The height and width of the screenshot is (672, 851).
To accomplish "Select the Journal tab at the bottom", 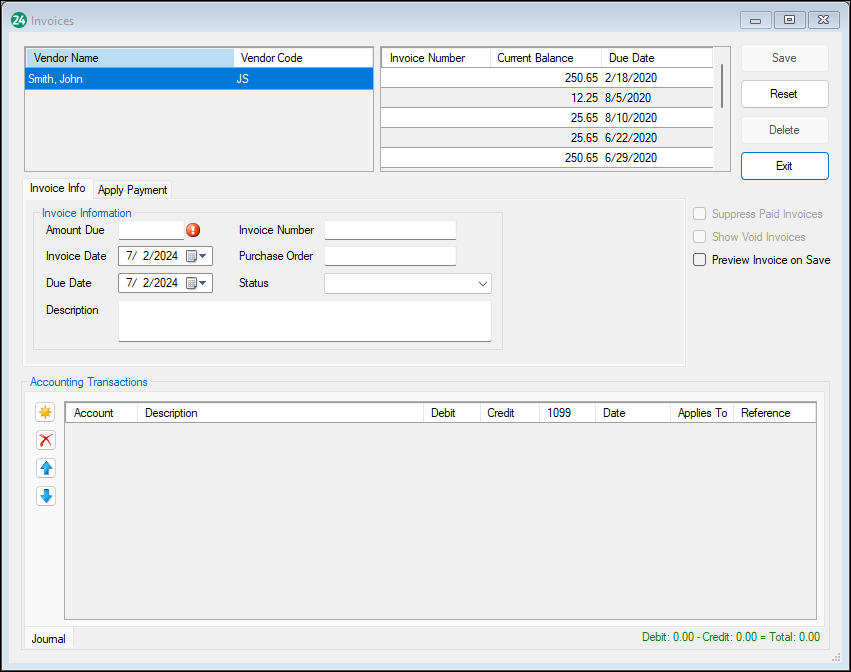I will [x=48, y=638].
